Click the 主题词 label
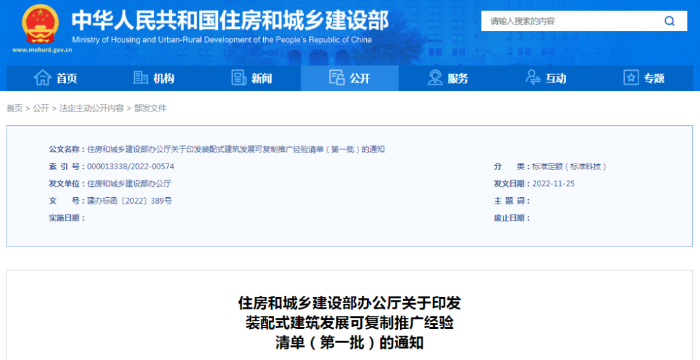The height and width of the screenshot is (360, 700). pos(512,201)
